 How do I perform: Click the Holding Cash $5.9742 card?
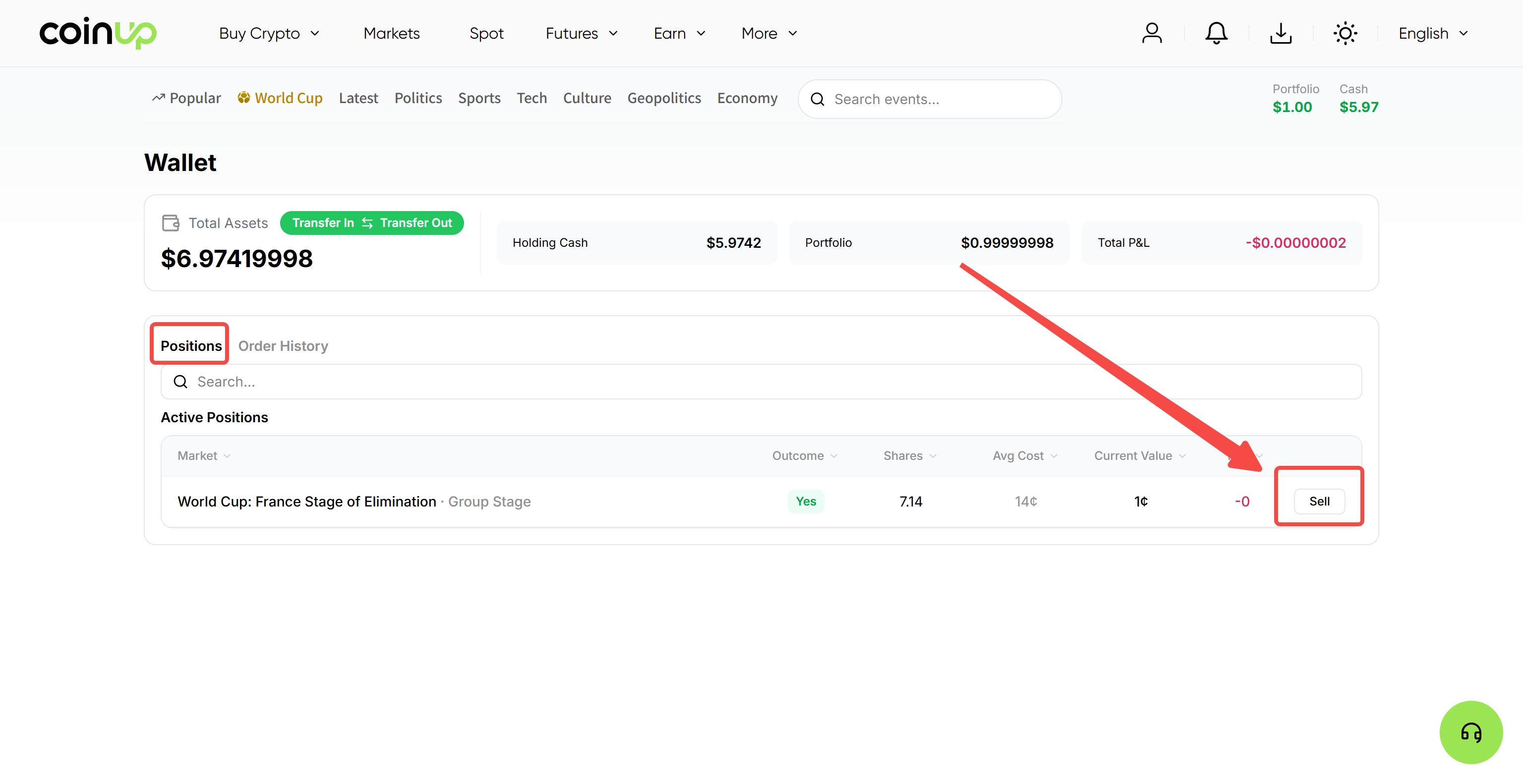tap(636, 242)
